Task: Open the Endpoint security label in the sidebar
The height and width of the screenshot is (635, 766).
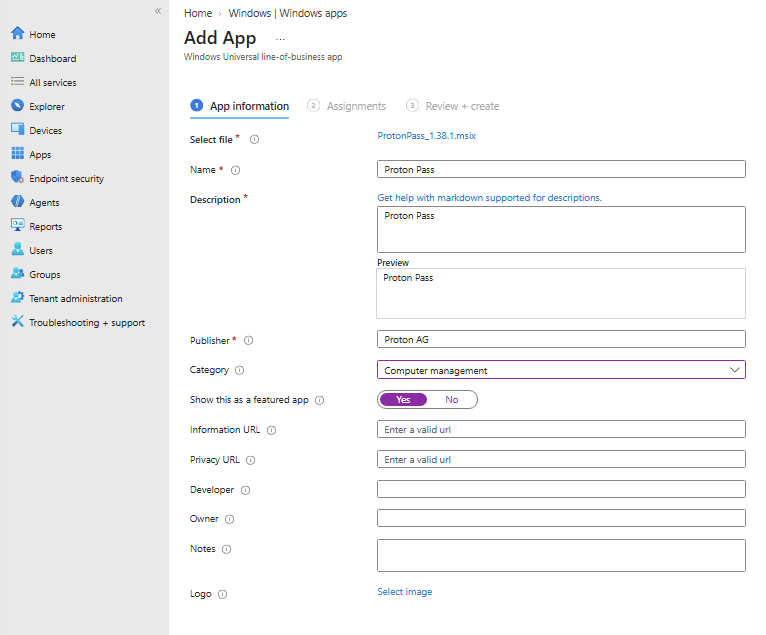Action: (x=66, y=179)
